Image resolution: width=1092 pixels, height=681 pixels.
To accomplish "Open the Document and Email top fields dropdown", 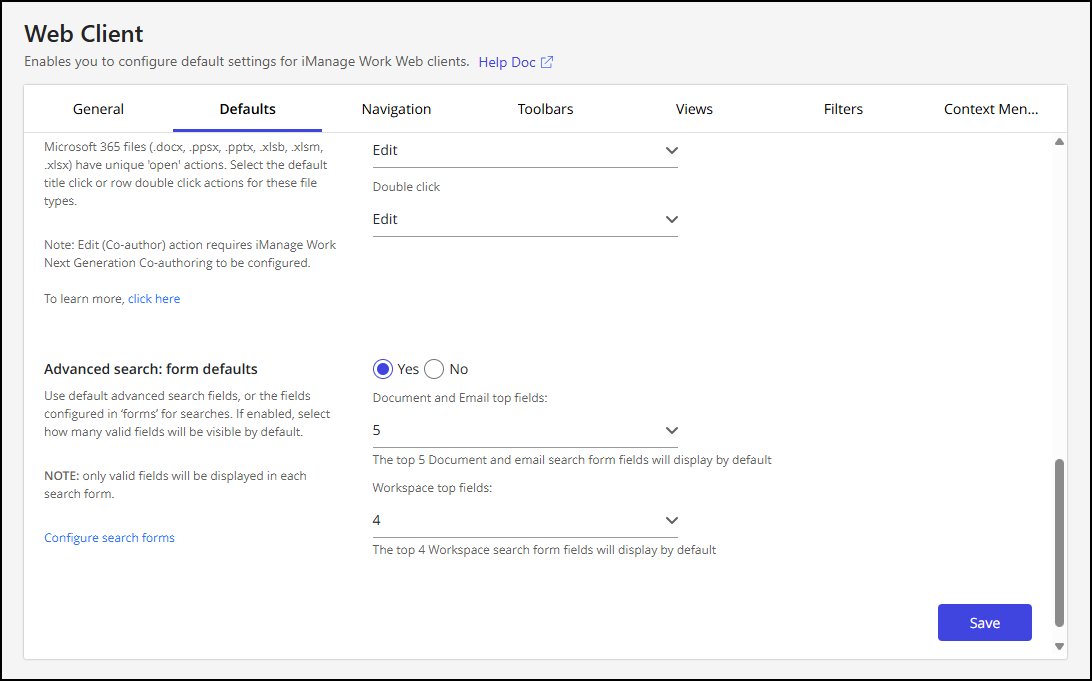I will tap(525, 430).
